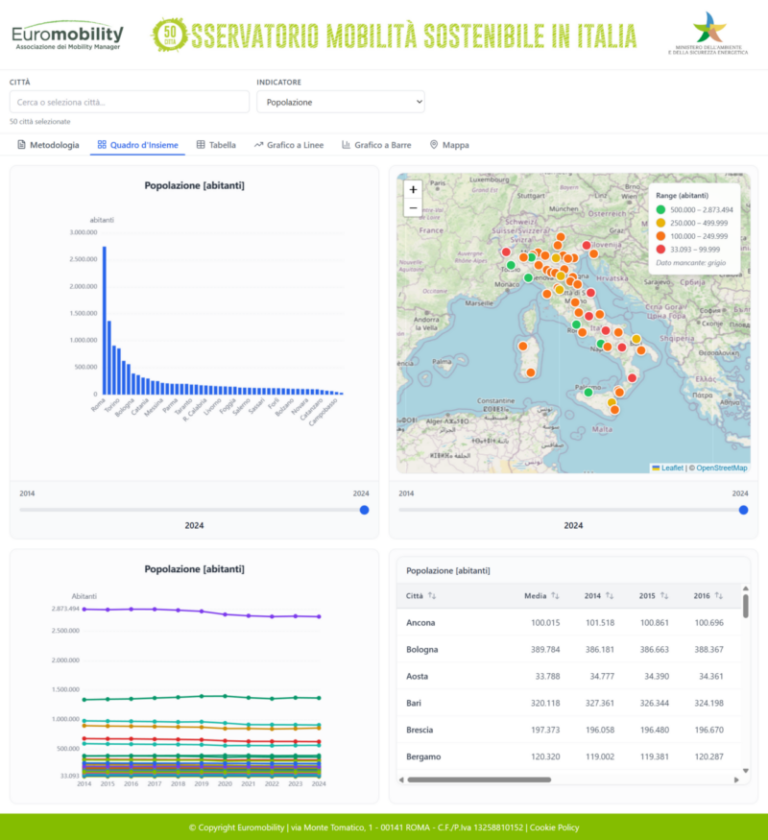The height and width of the screenshot is (840, 768).
Task: Click the 50 città round badge
Action: (170, 35)
